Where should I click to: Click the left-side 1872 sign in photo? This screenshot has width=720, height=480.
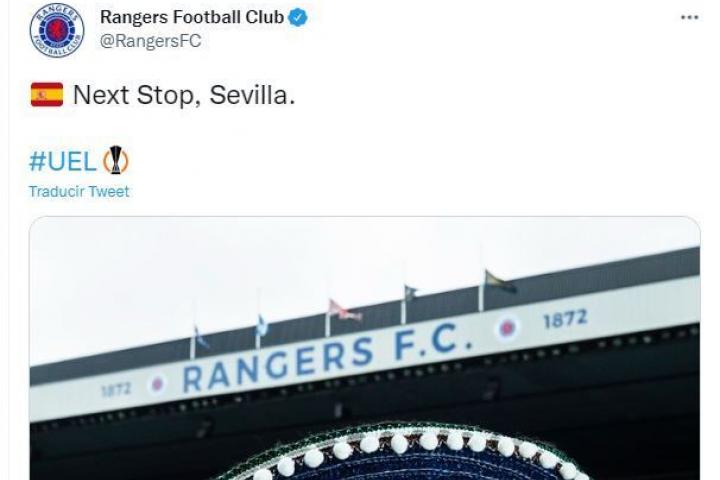(x=116, y=390)
